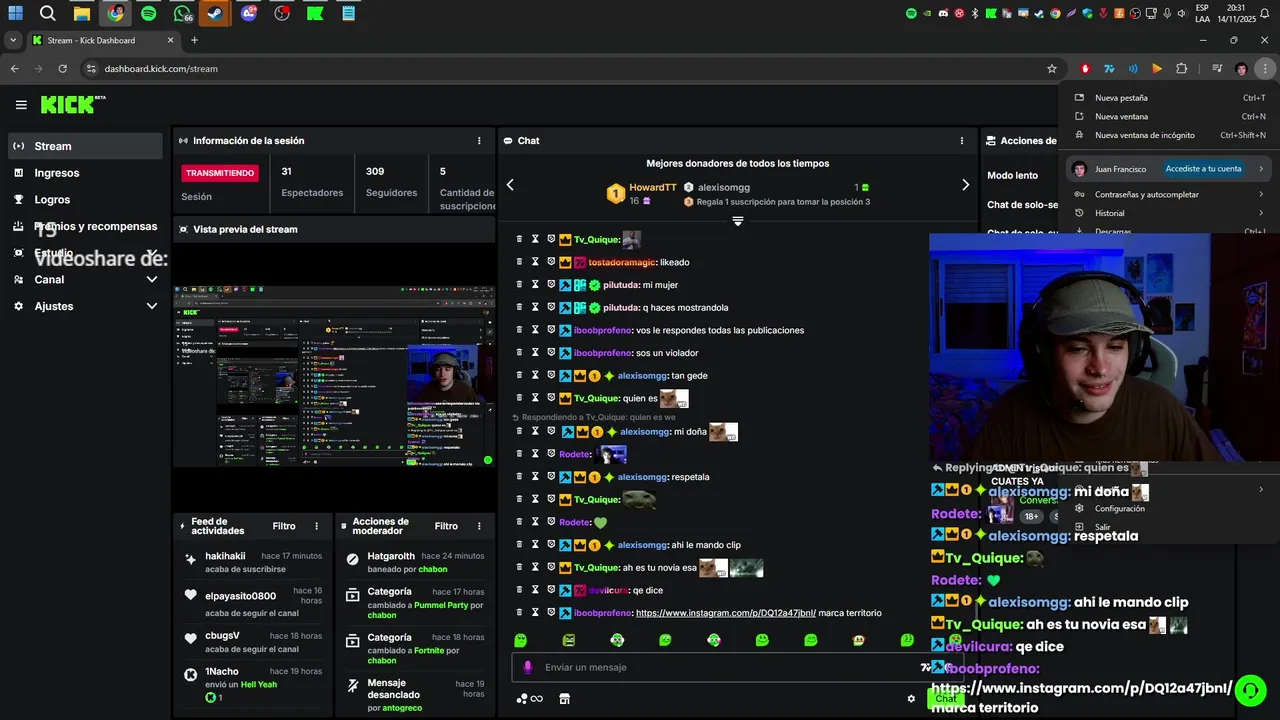Click the red hand extension icon

[x=1085, y=69]
